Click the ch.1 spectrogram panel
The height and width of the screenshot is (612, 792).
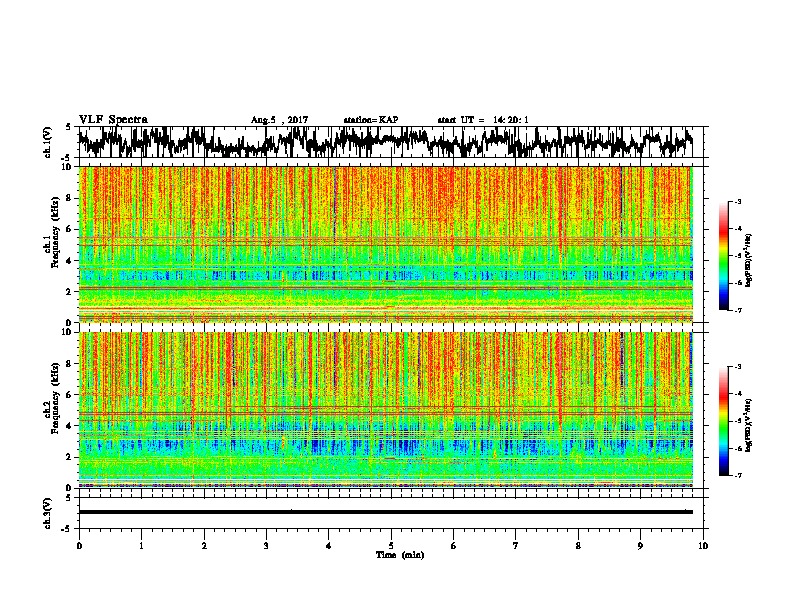click(x=385, y=244)
